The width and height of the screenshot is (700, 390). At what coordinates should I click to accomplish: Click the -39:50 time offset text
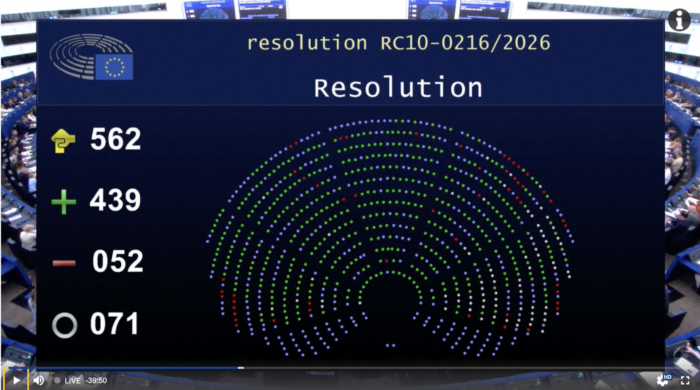coord(96,381)
